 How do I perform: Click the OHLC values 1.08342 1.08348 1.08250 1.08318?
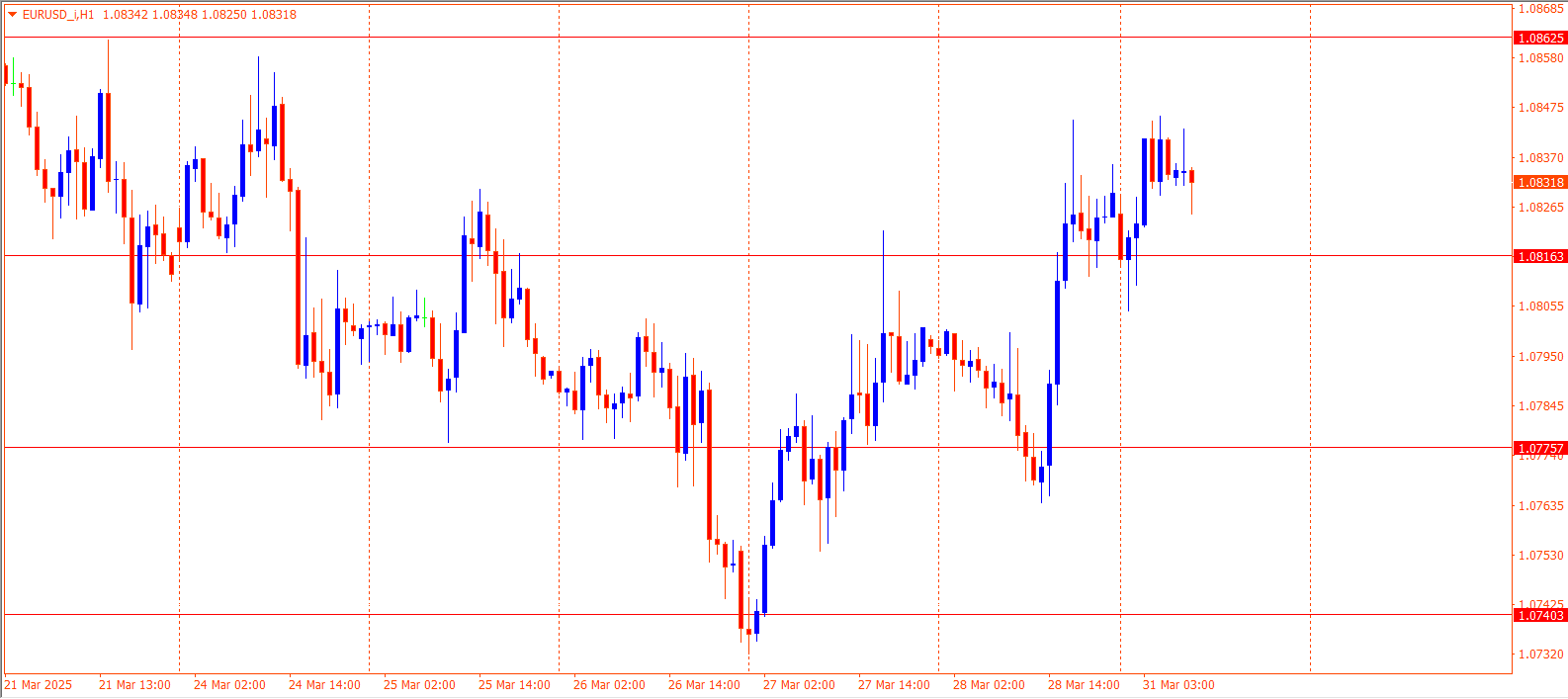click(x=200, y=15)
